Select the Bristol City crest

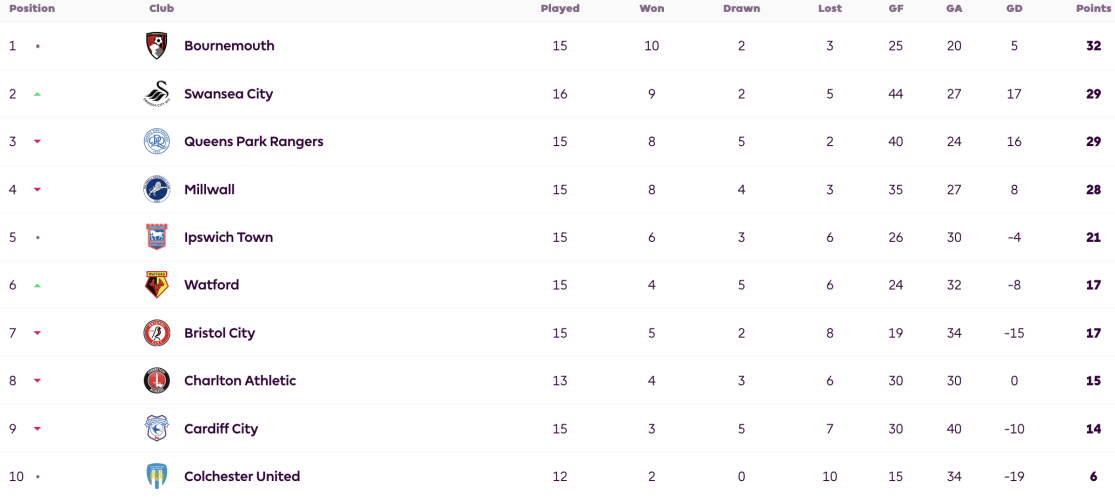click(156, 333)
